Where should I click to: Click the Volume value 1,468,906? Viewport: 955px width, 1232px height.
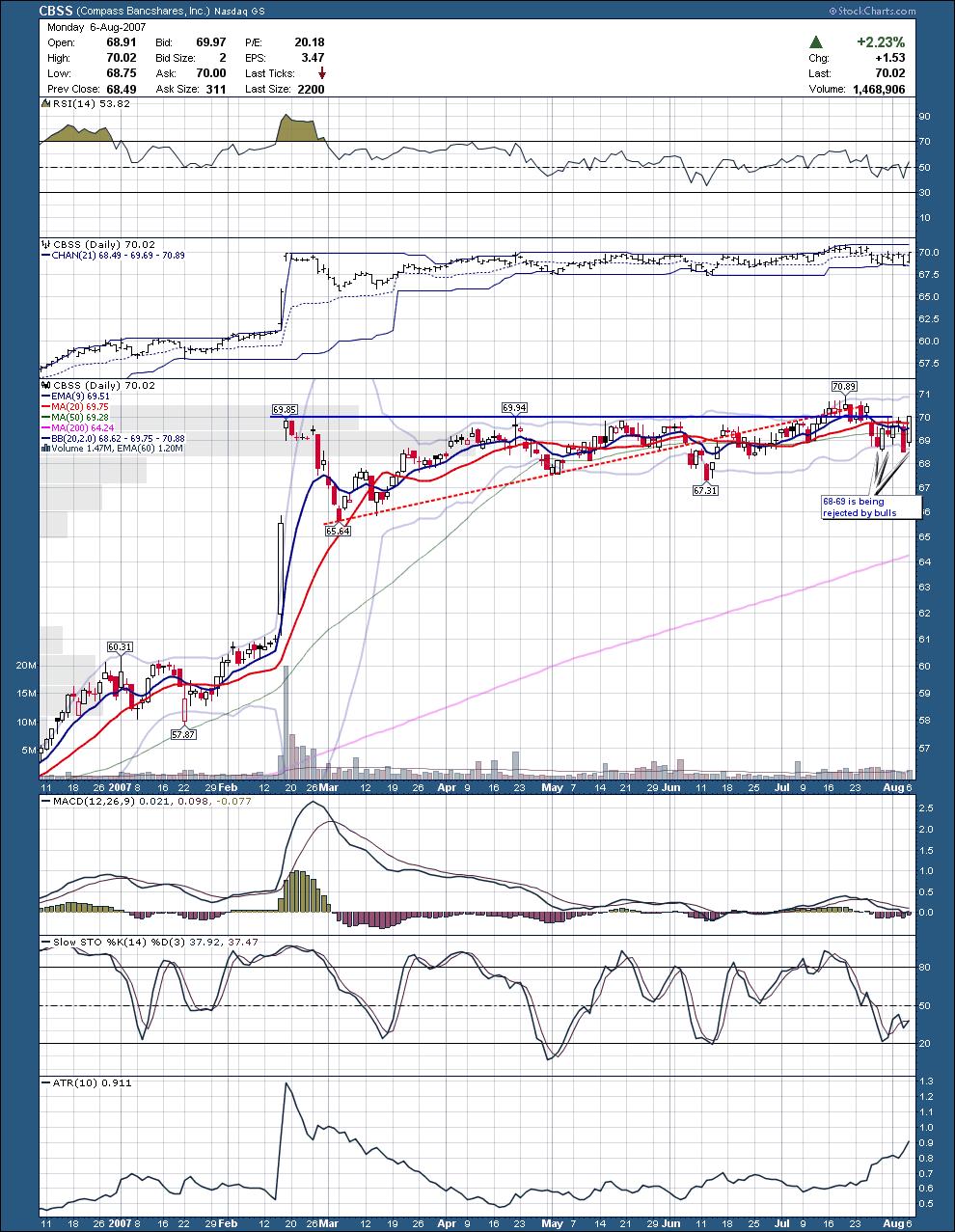879,89
